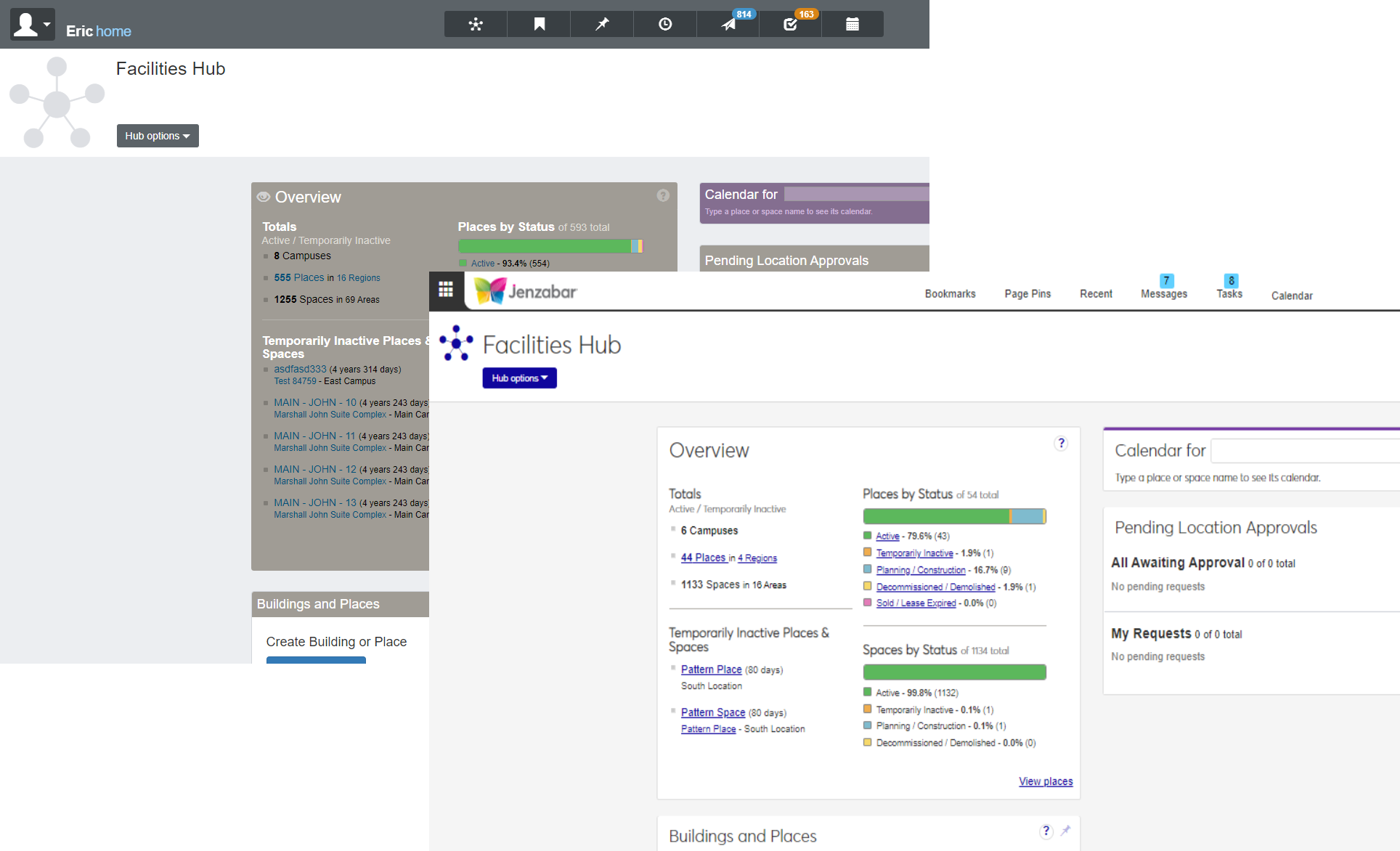Click the page pin icon in toolbar
Screen dimensions: 1400x851
pos(602,24)
